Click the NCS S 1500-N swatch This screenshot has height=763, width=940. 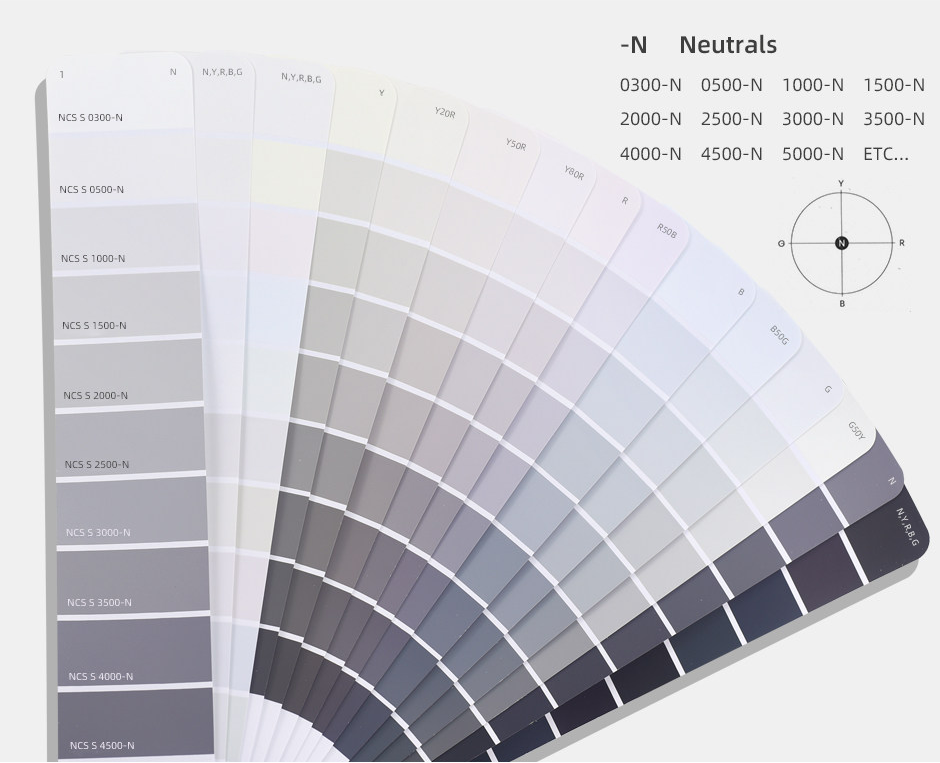127,305
